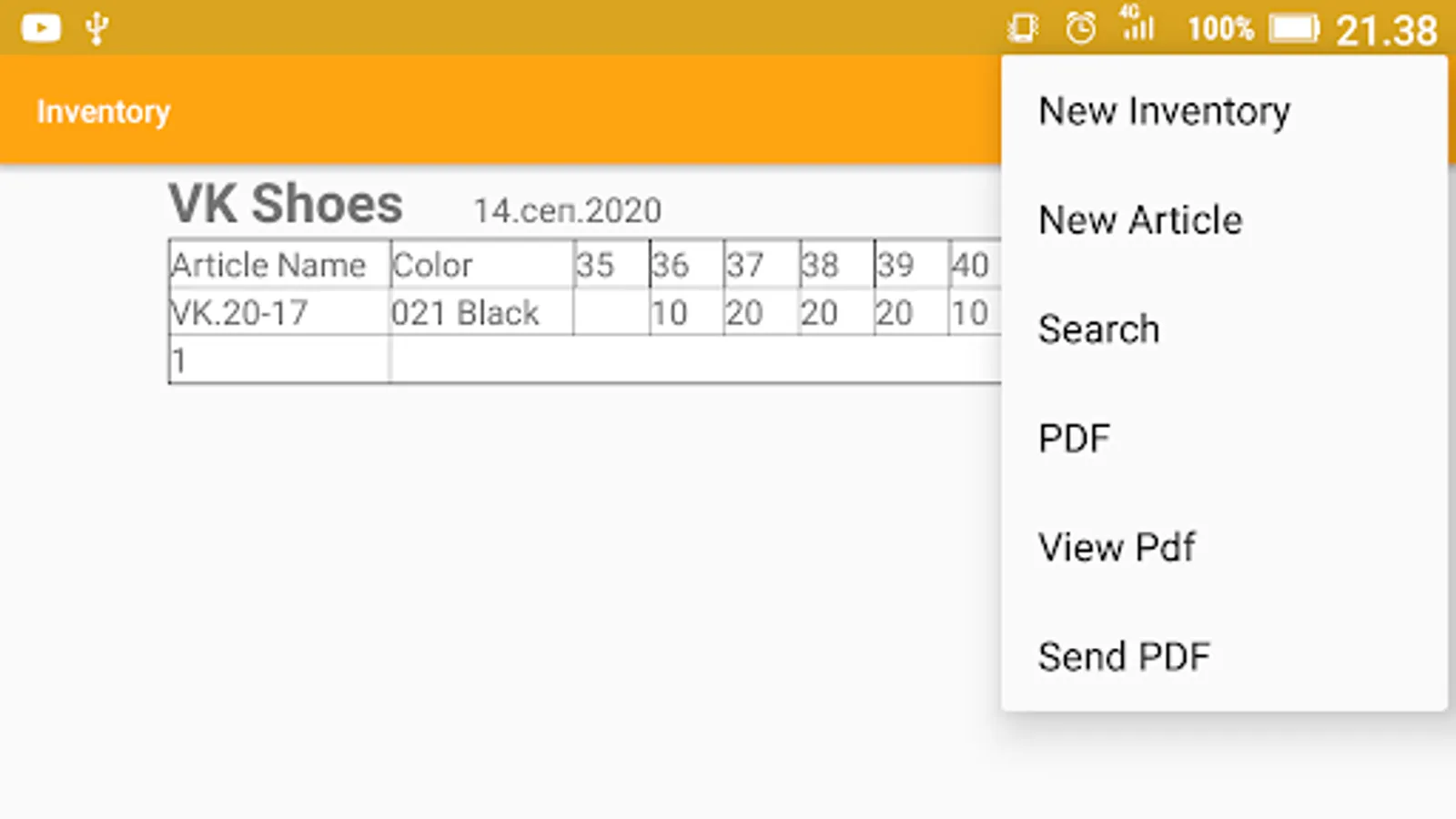
Task: Tap the VK Shoes heading
Action: (286, 204)
